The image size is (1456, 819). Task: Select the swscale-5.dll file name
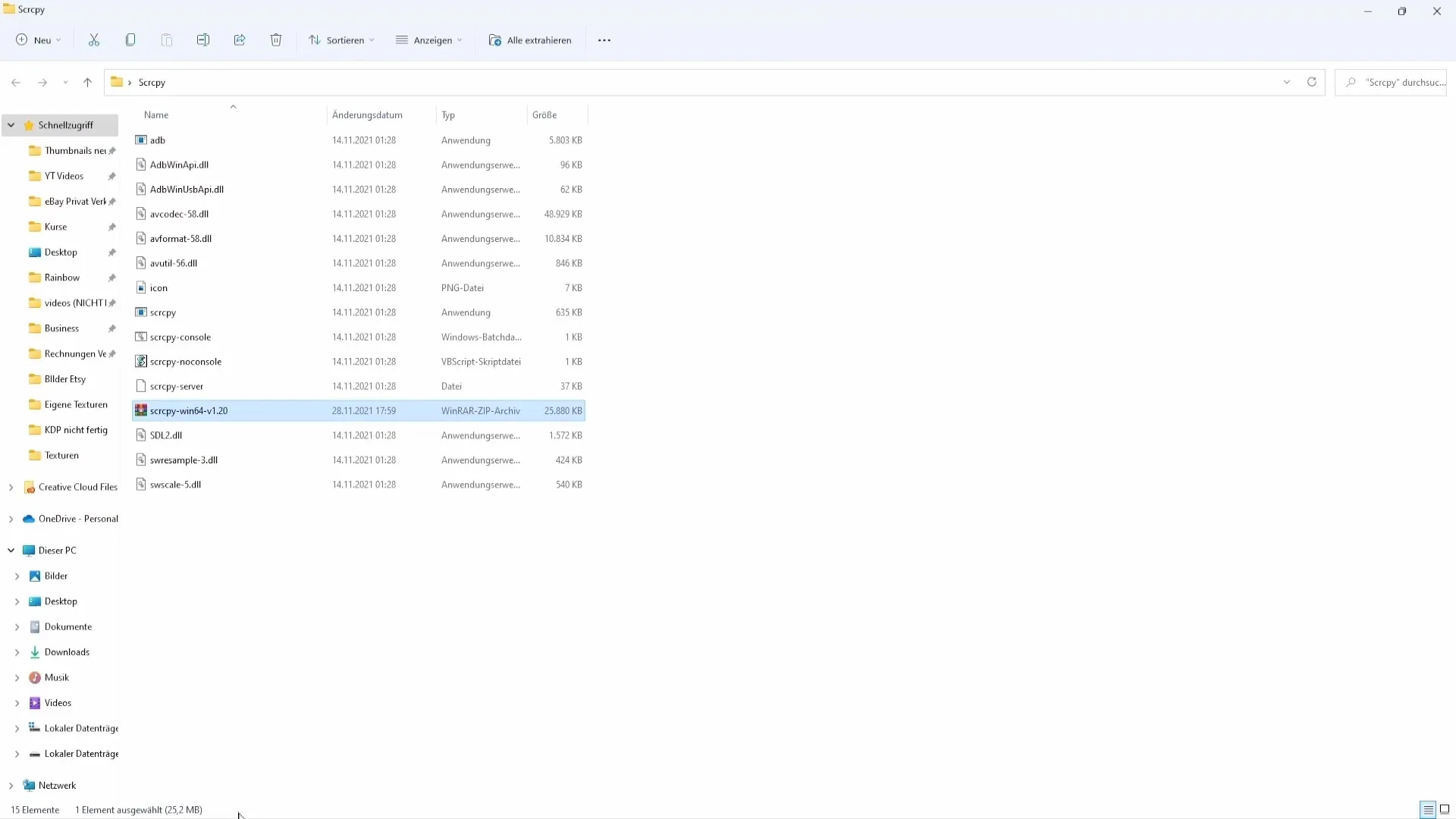[x=175, y=485]
